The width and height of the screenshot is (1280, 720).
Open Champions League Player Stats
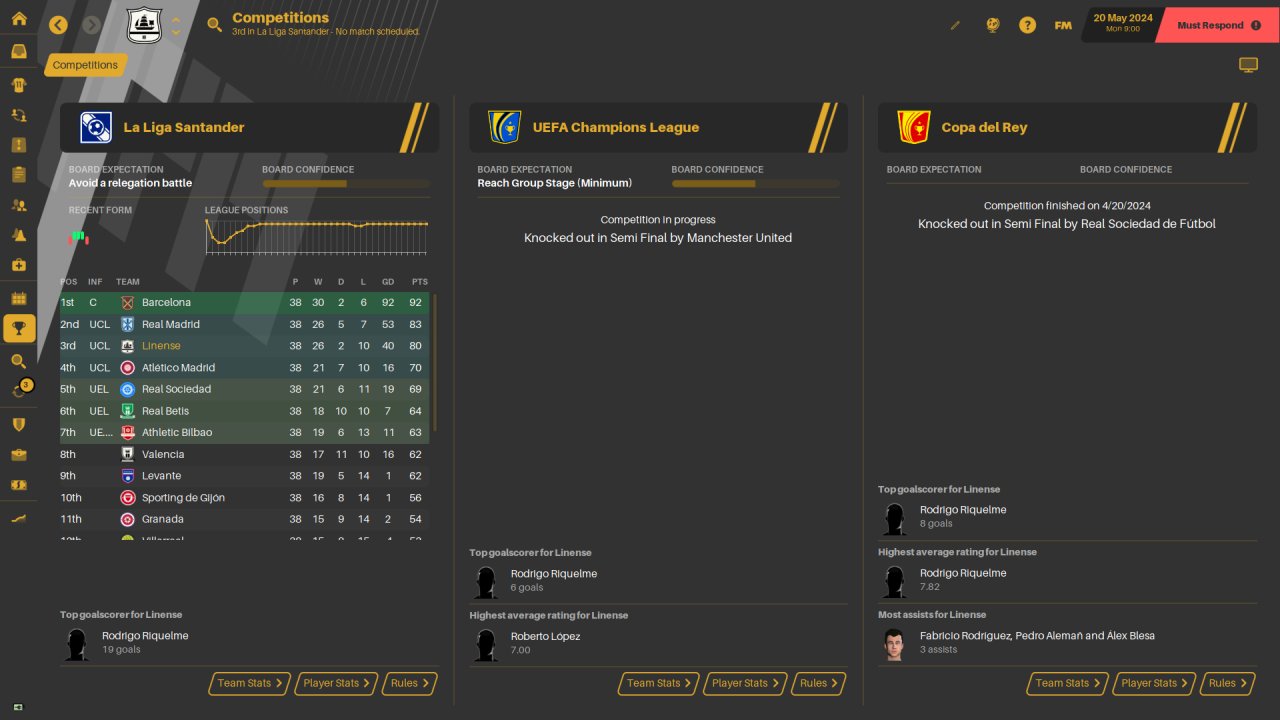coord(741,683)
